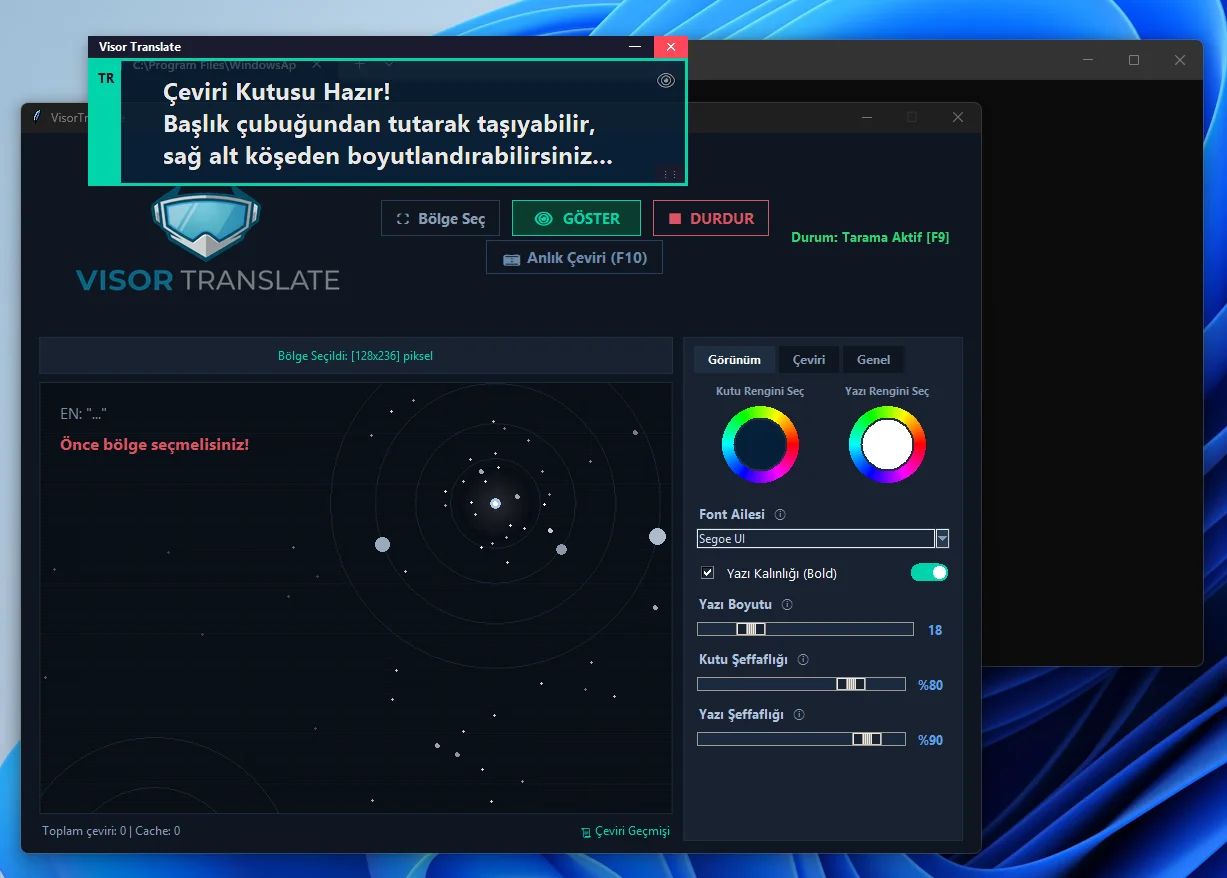Click Anlık Çeviri (F10) button
This screenshot has width=1227, height=878.
(x=574, y=257)
